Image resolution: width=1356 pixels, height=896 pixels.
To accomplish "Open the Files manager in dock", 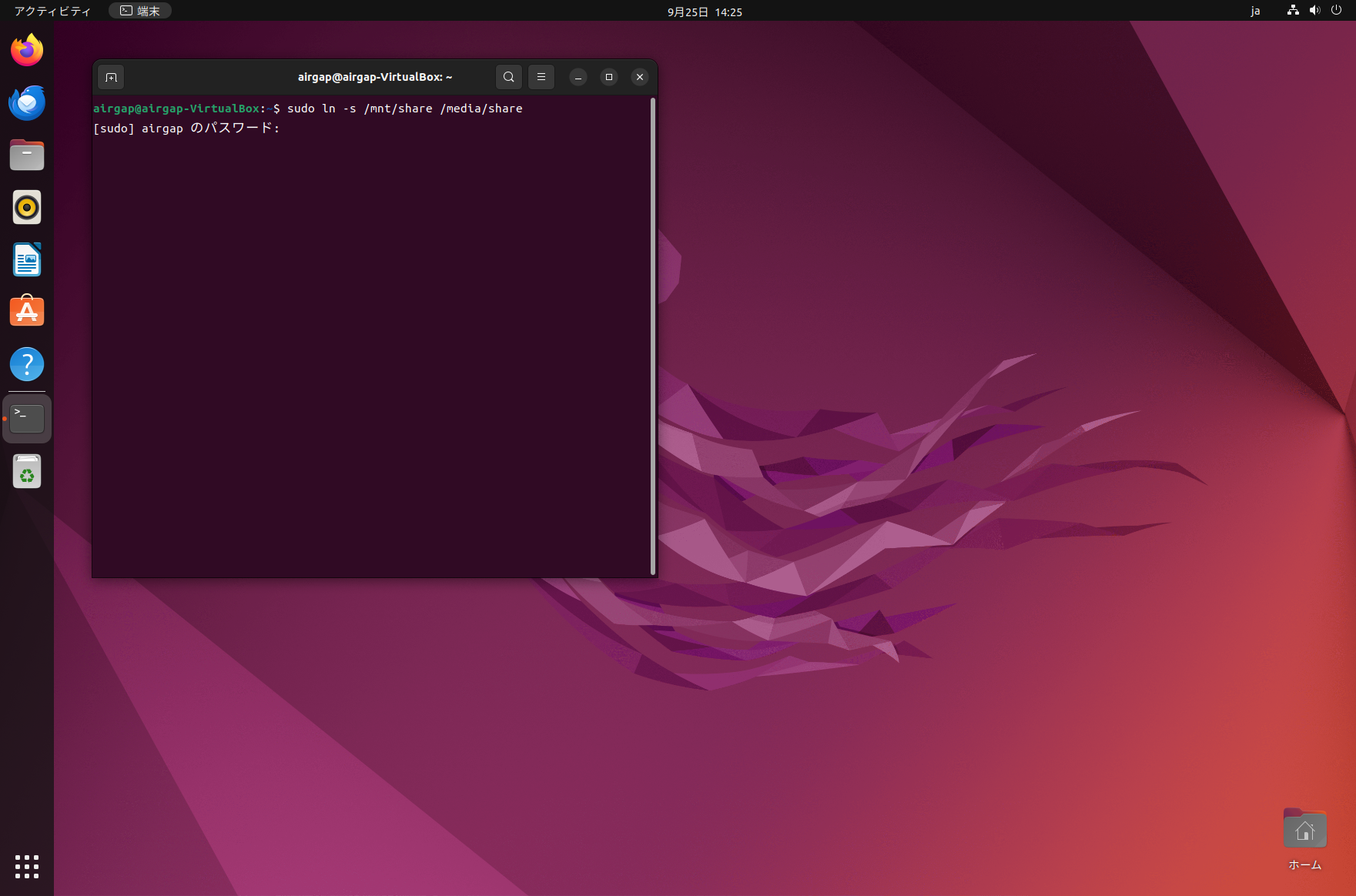I will pyautogui.click(x=27, y=155).
